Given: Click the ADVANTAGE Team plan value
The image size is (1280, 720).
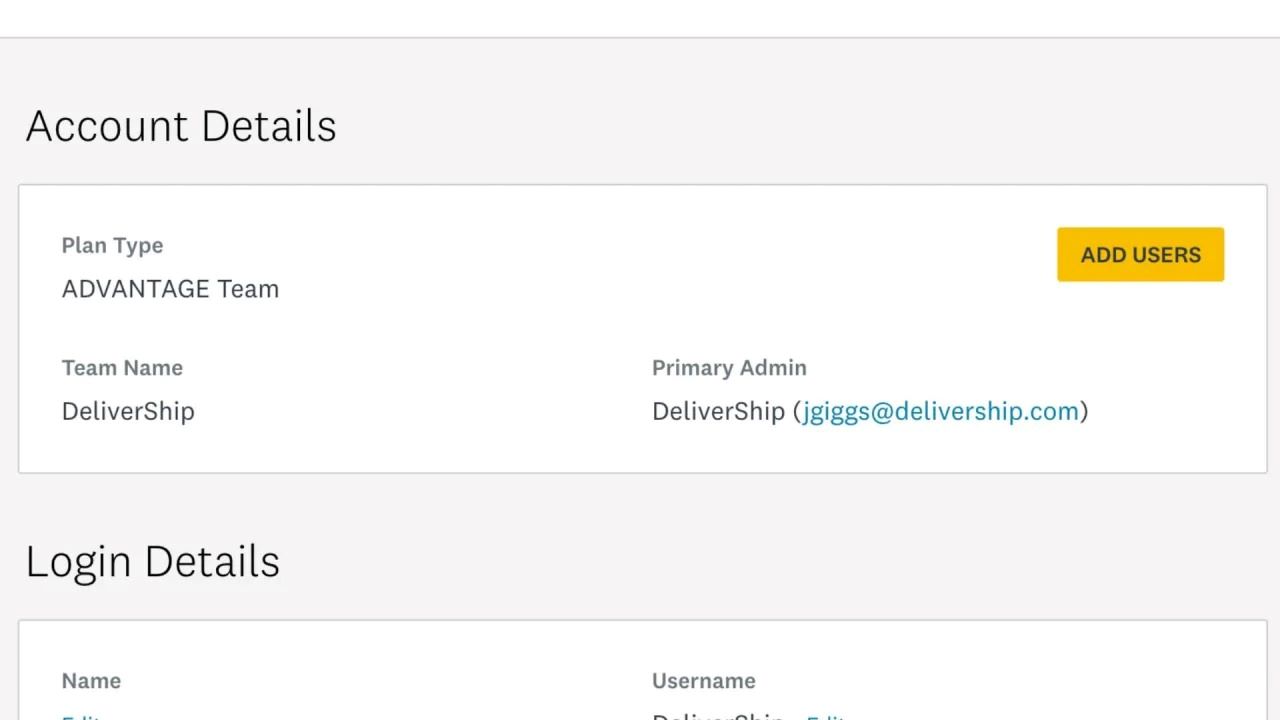Looking at the screenshot, I should pyautogui.click(x=170, y=289).
